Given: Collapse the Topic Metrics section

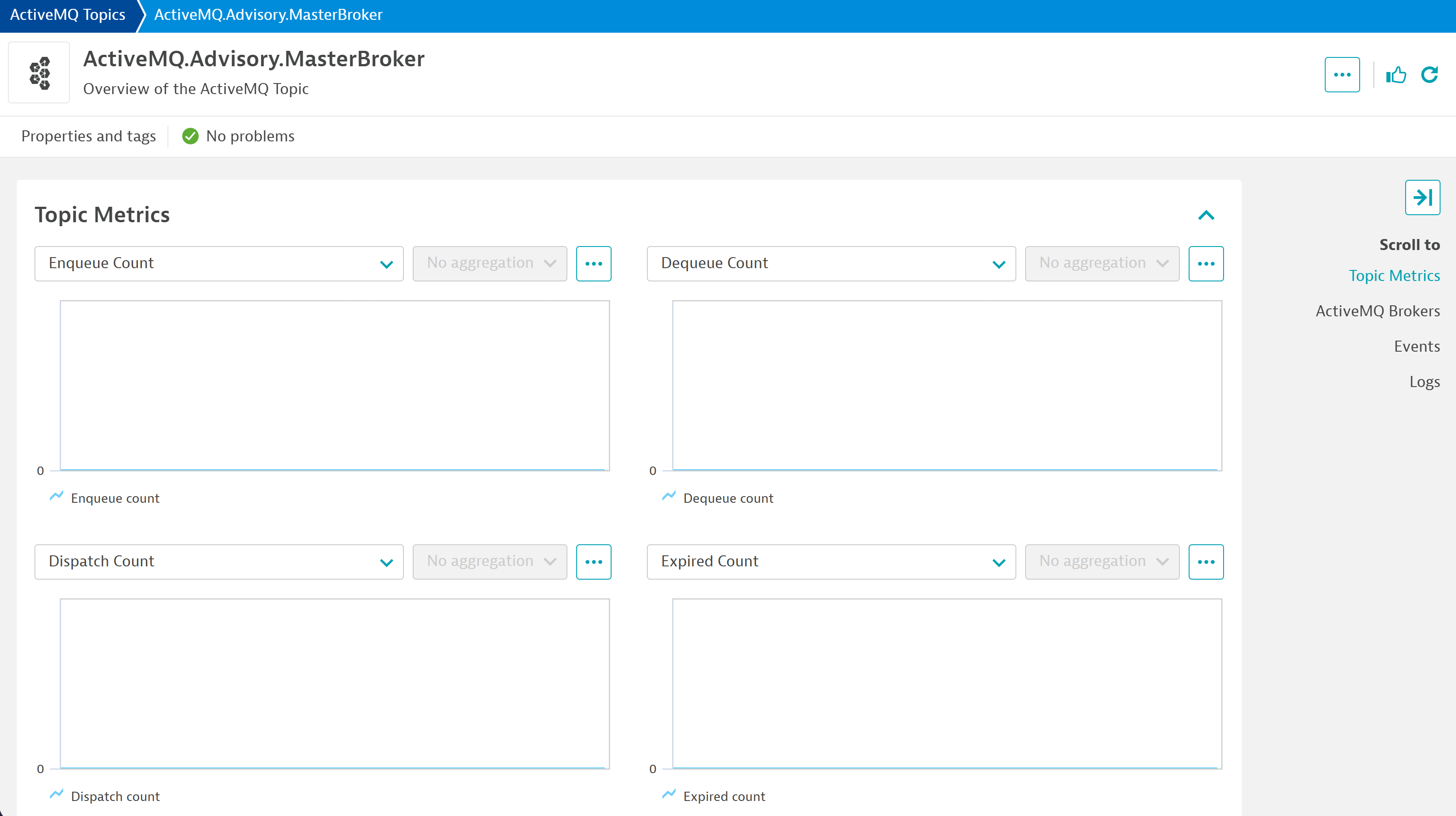Looking at the screenshot, I should pyautogui.click(x=1205, y=215).
